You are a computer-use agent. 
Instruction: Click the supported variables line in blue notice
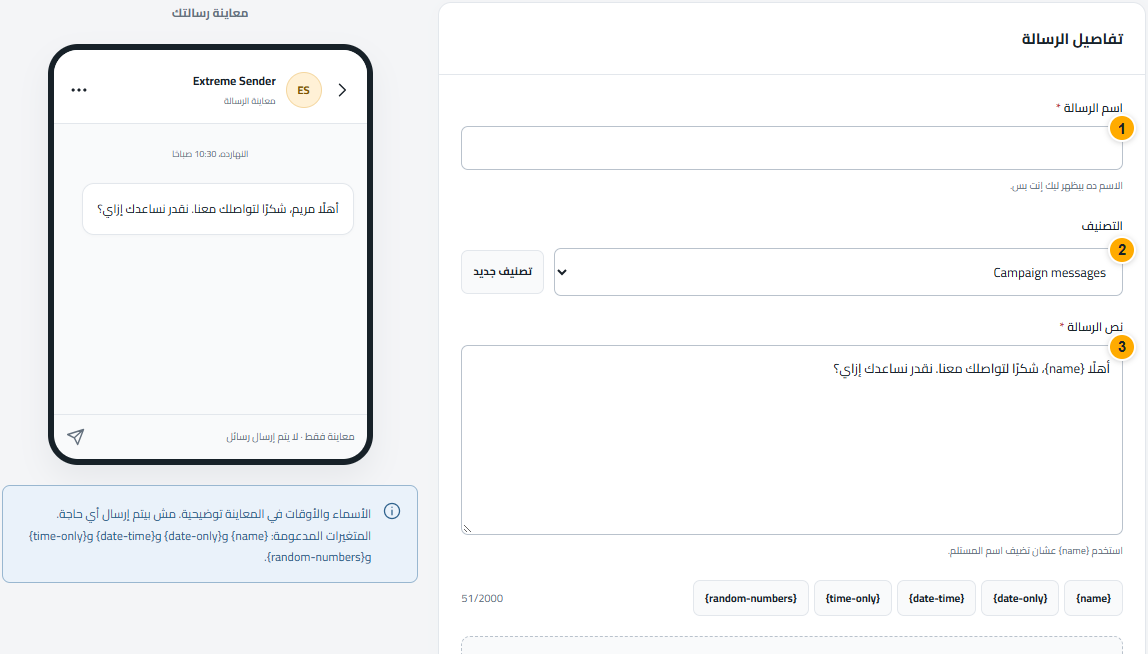pos(200,546)
